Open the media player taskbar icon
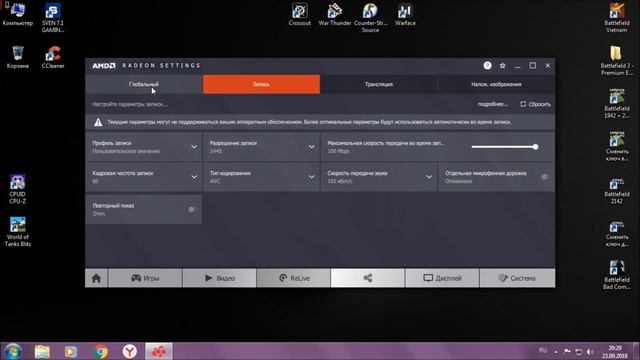 click(71, 351)
